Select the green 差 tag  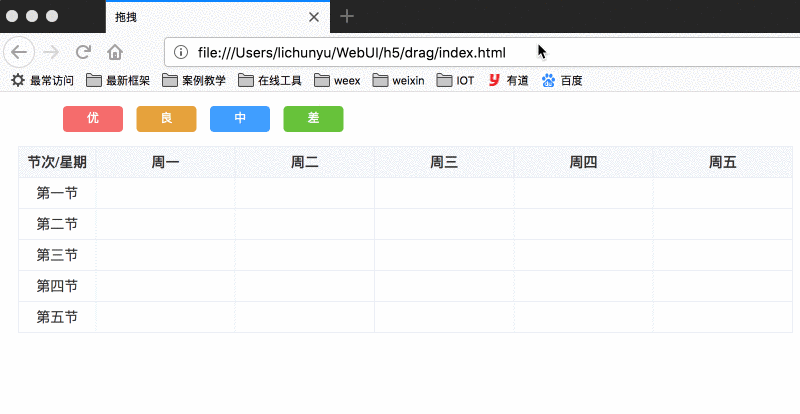[x=313, y=119]
